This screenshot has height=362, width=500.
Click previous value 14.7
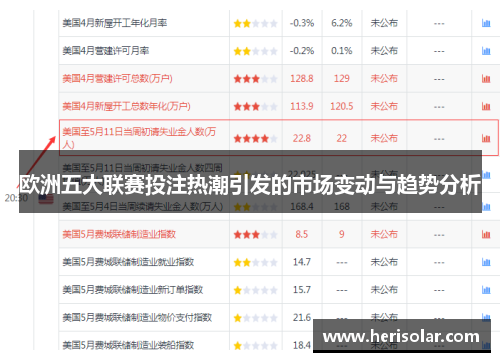coord(302,262)
